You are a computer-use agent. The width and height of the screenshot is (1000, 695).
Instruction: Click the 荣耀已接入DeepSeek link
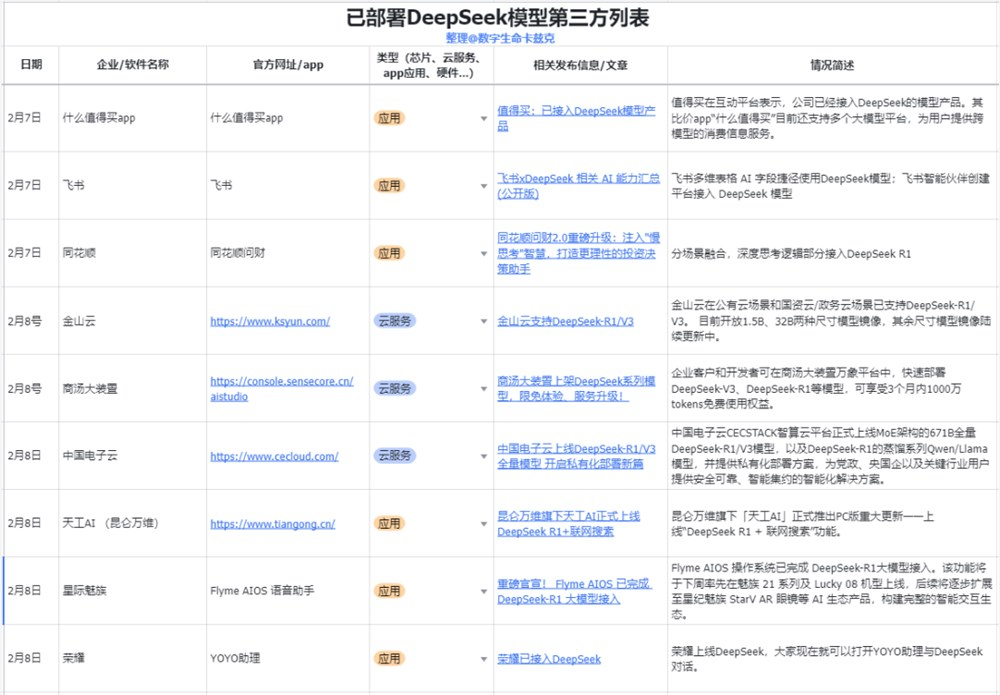tap(551, 658)
